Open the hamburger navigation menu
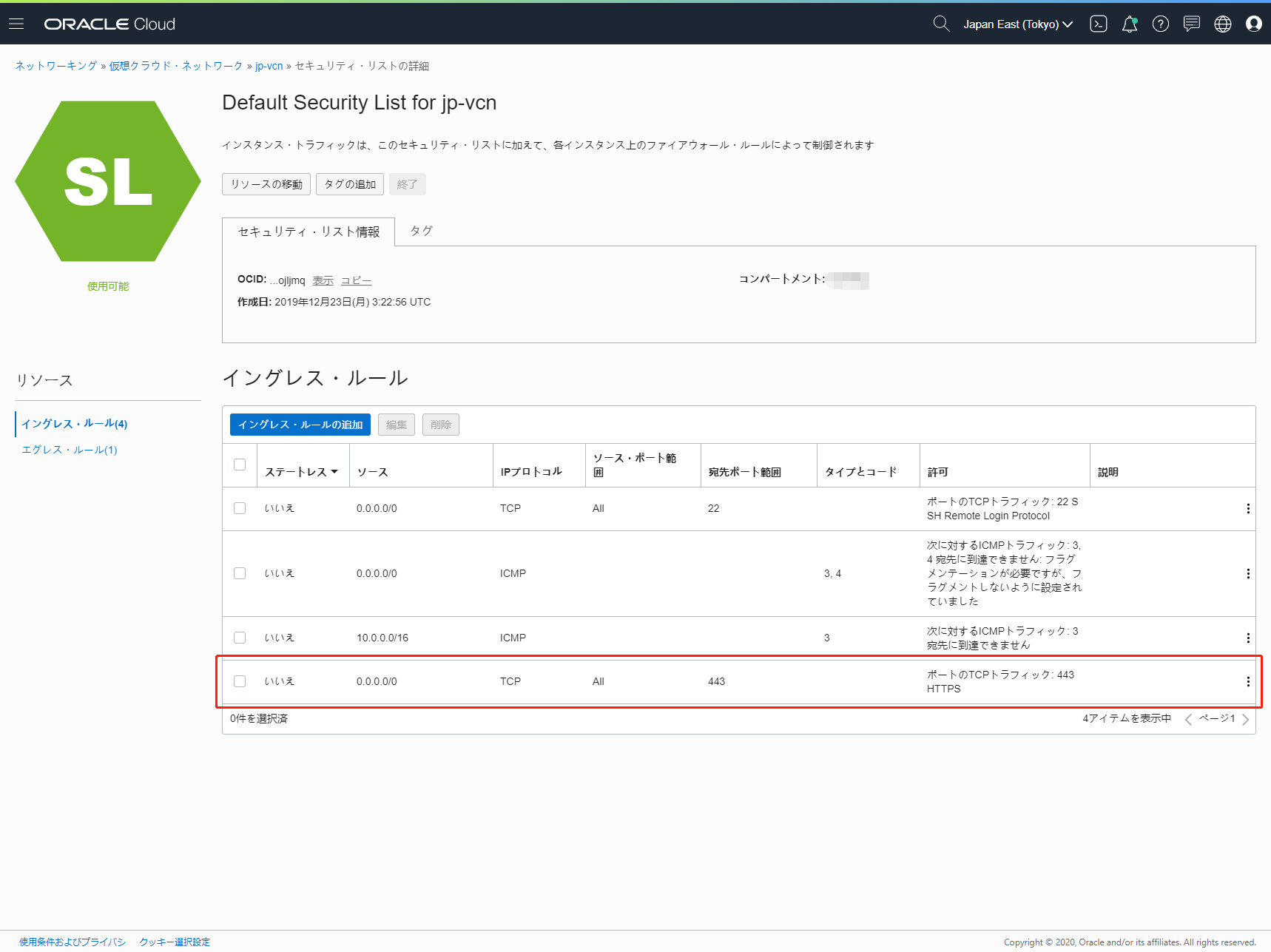 tap(16, 24)
